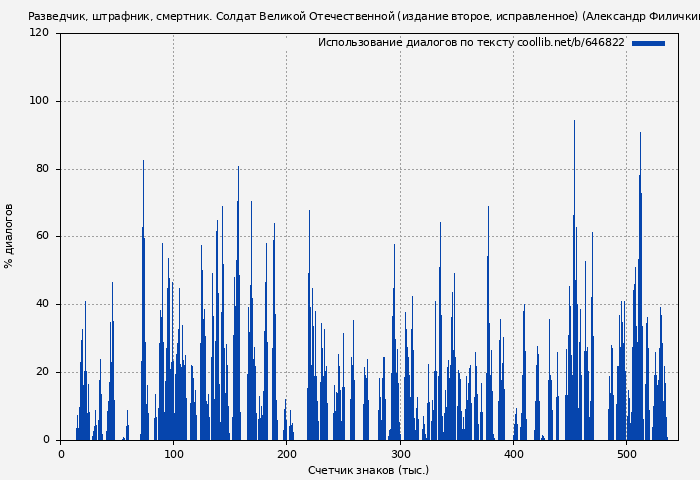The height and width of the screenshot is (480, 700).
Task: Click the bar peak right of x-axis 500
Action: coord(640,134)
